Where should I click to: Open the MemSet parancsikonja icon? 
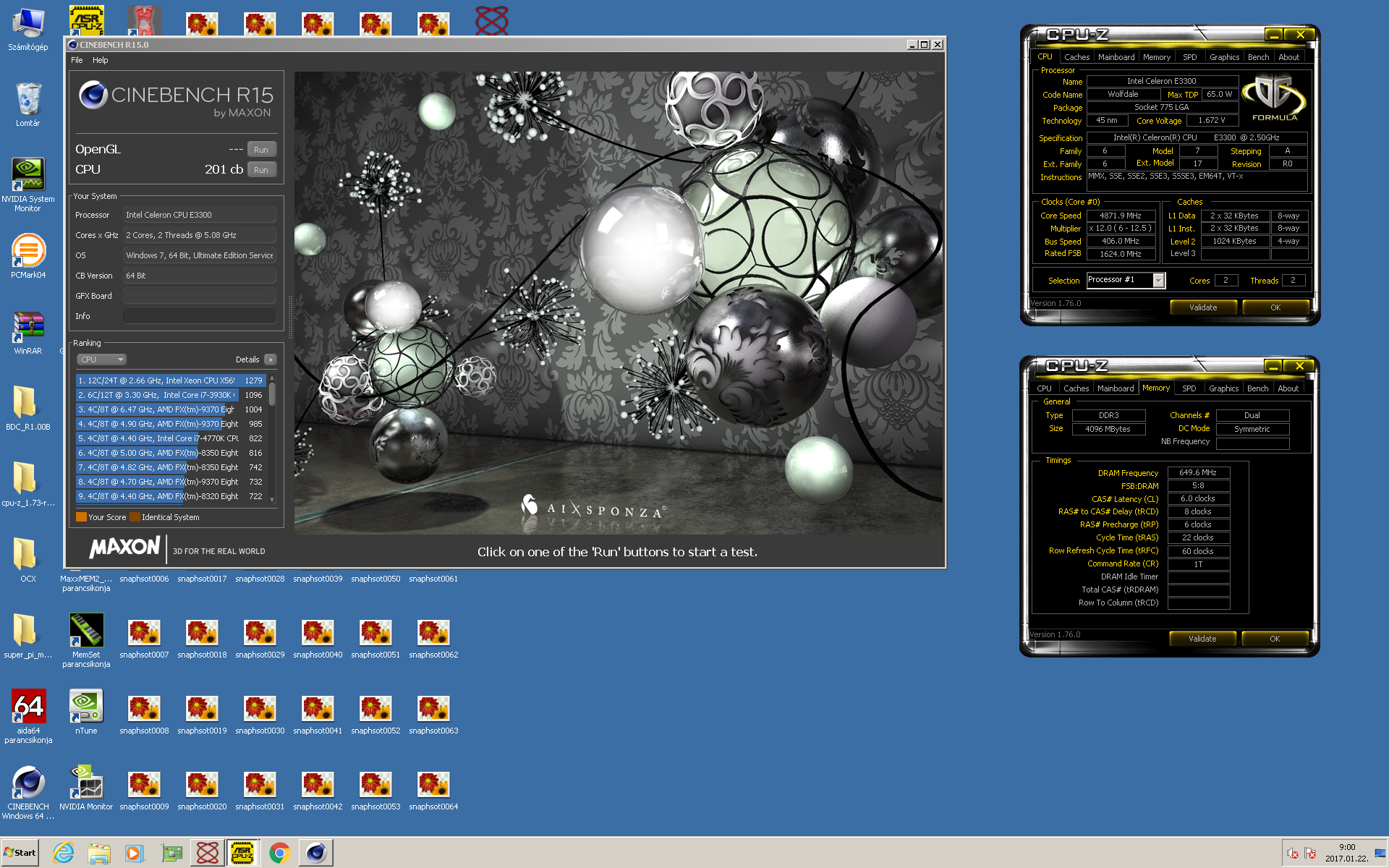[86, 640]
